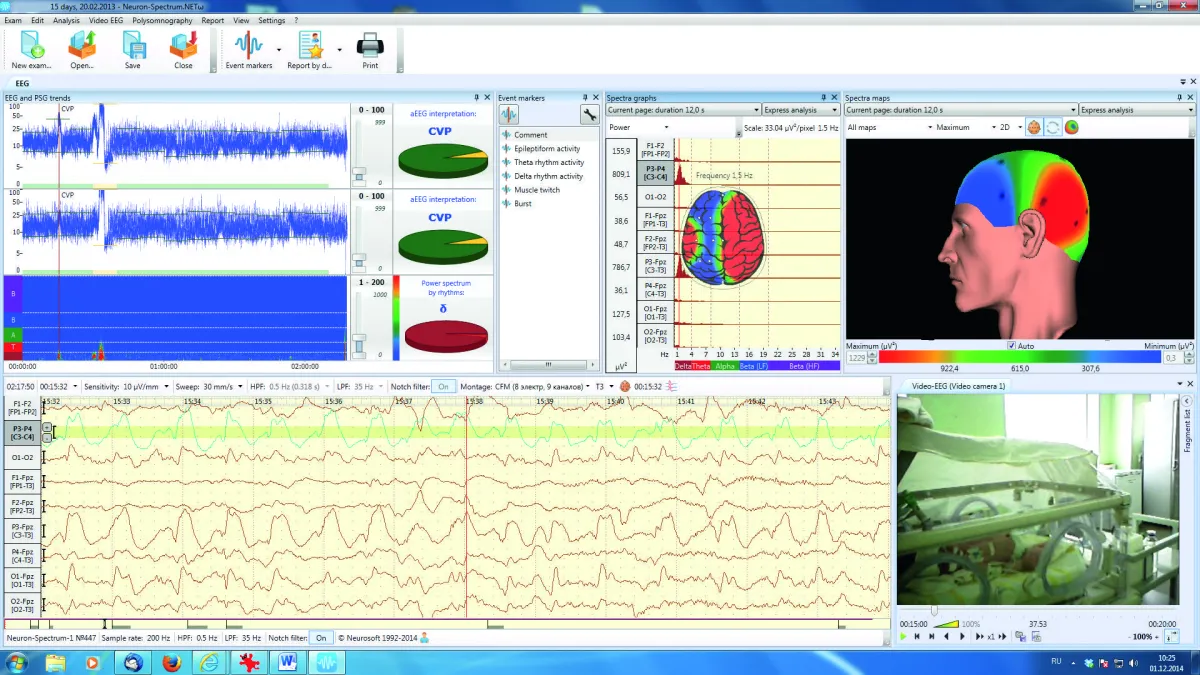The height and width of the screenshot is (675, 1200).
Task: Click the New exam toolbar icon
Action: click(x=33, y=46)
